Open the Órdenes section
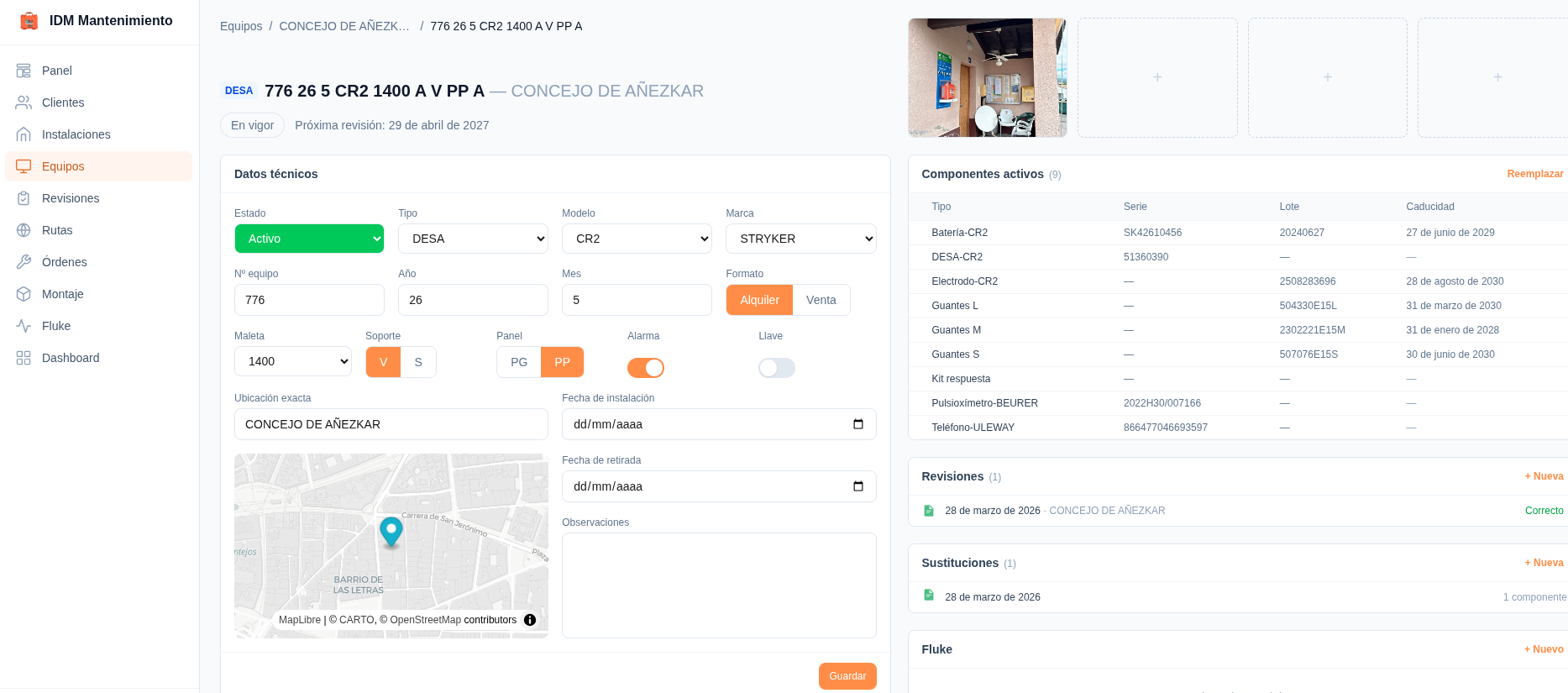The height and width of the screenshot is (693, 1568). point(99,262)
